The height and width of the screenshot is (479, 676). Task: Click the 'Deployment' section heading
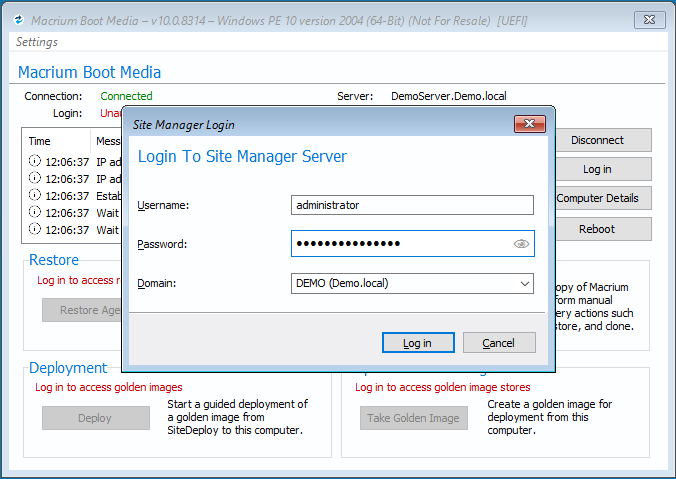pos(68,368)
